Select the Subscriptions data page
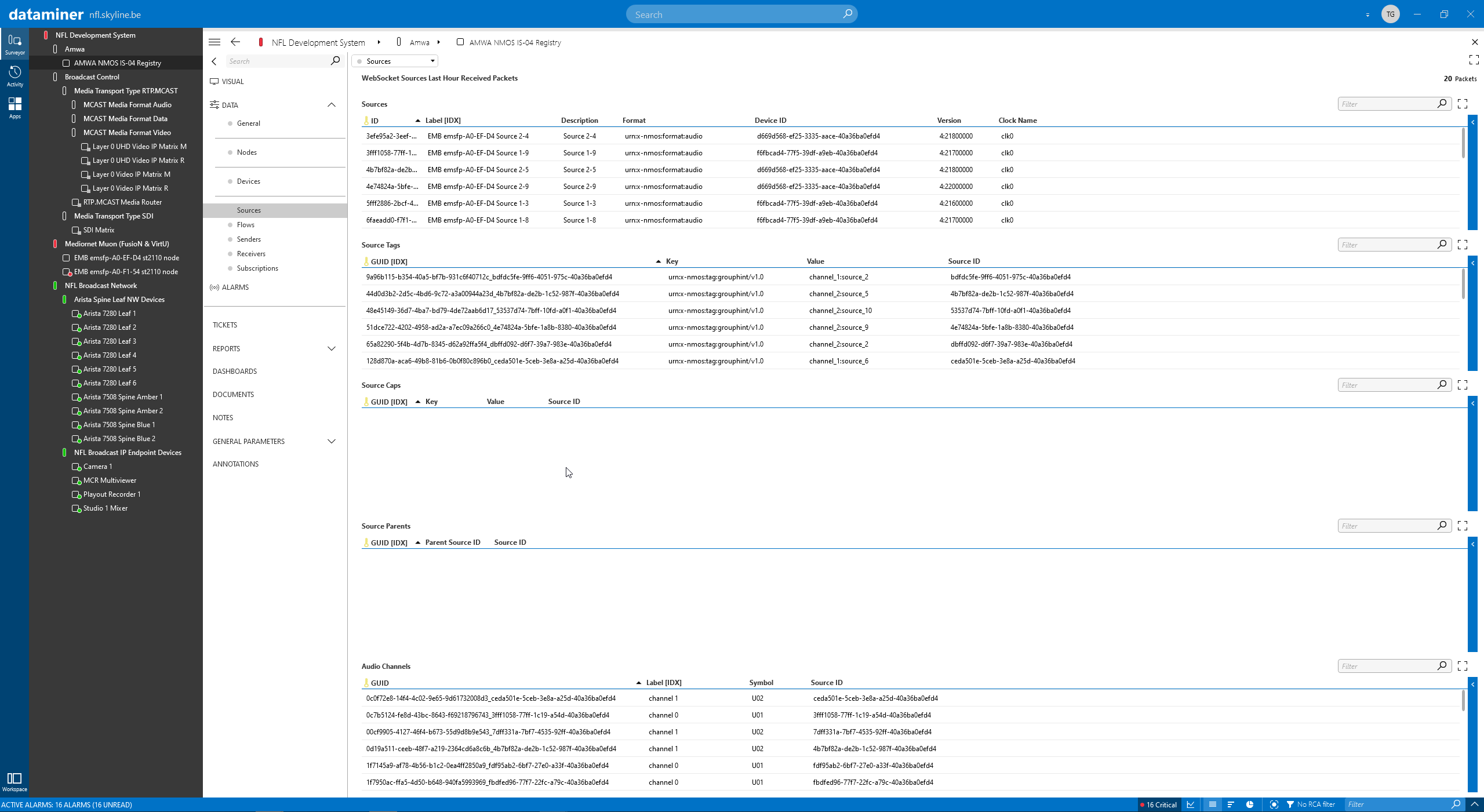 (x=257, y=268)
